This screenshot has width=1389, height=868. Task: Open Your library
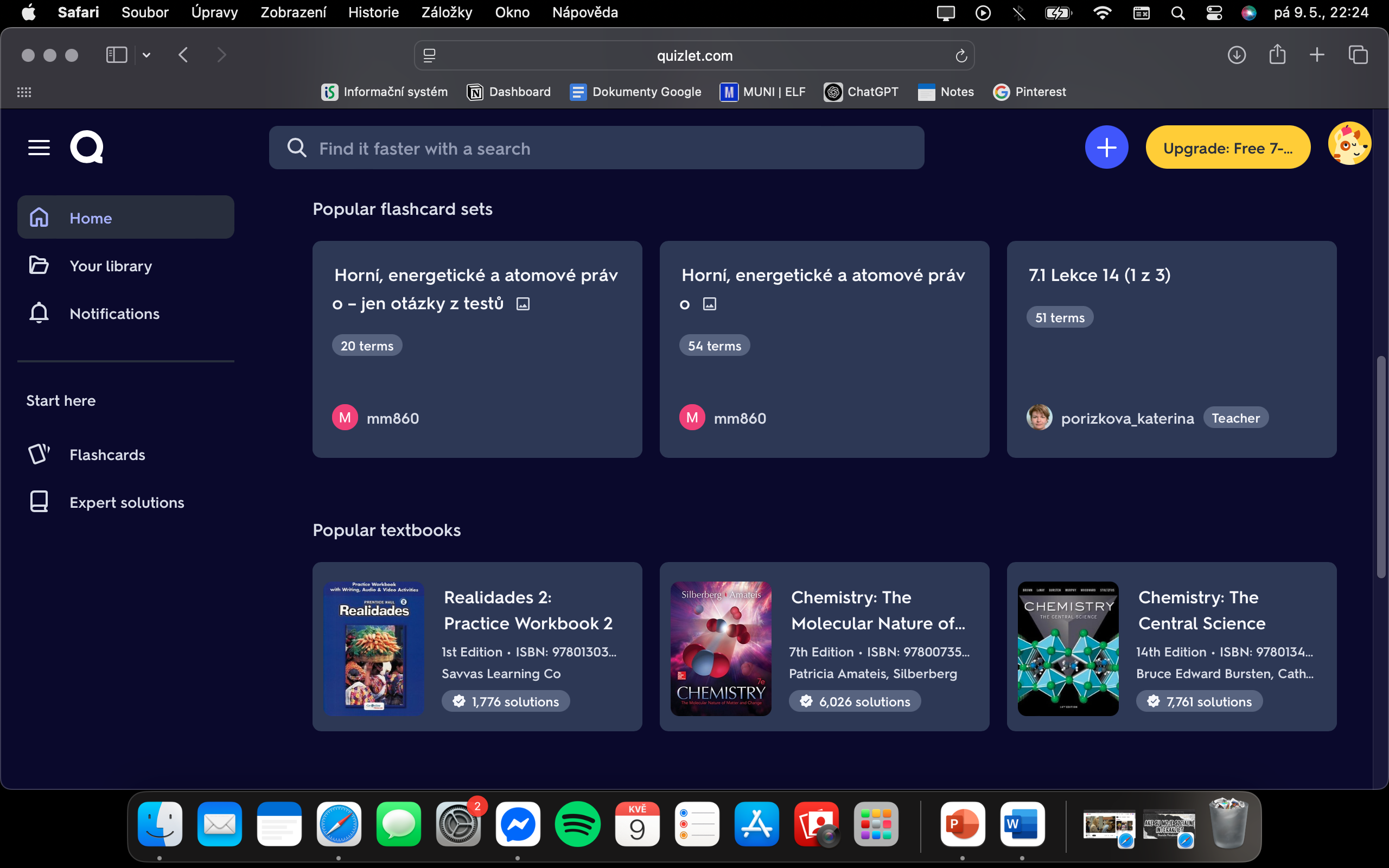110,265
